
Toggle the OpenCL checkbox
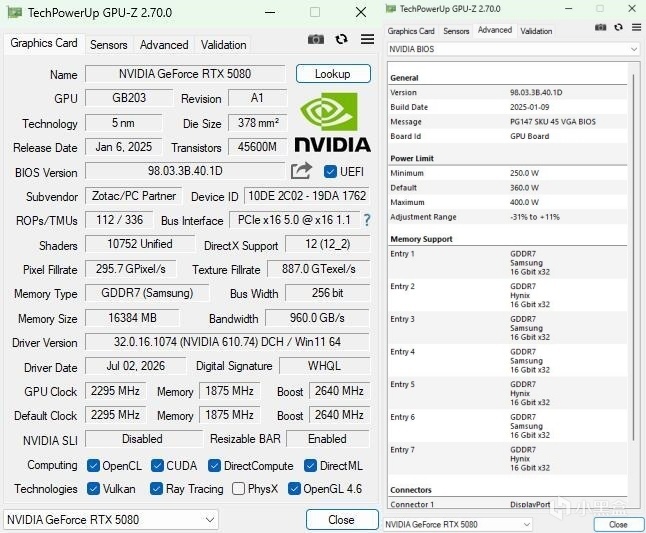coord(93,465)
